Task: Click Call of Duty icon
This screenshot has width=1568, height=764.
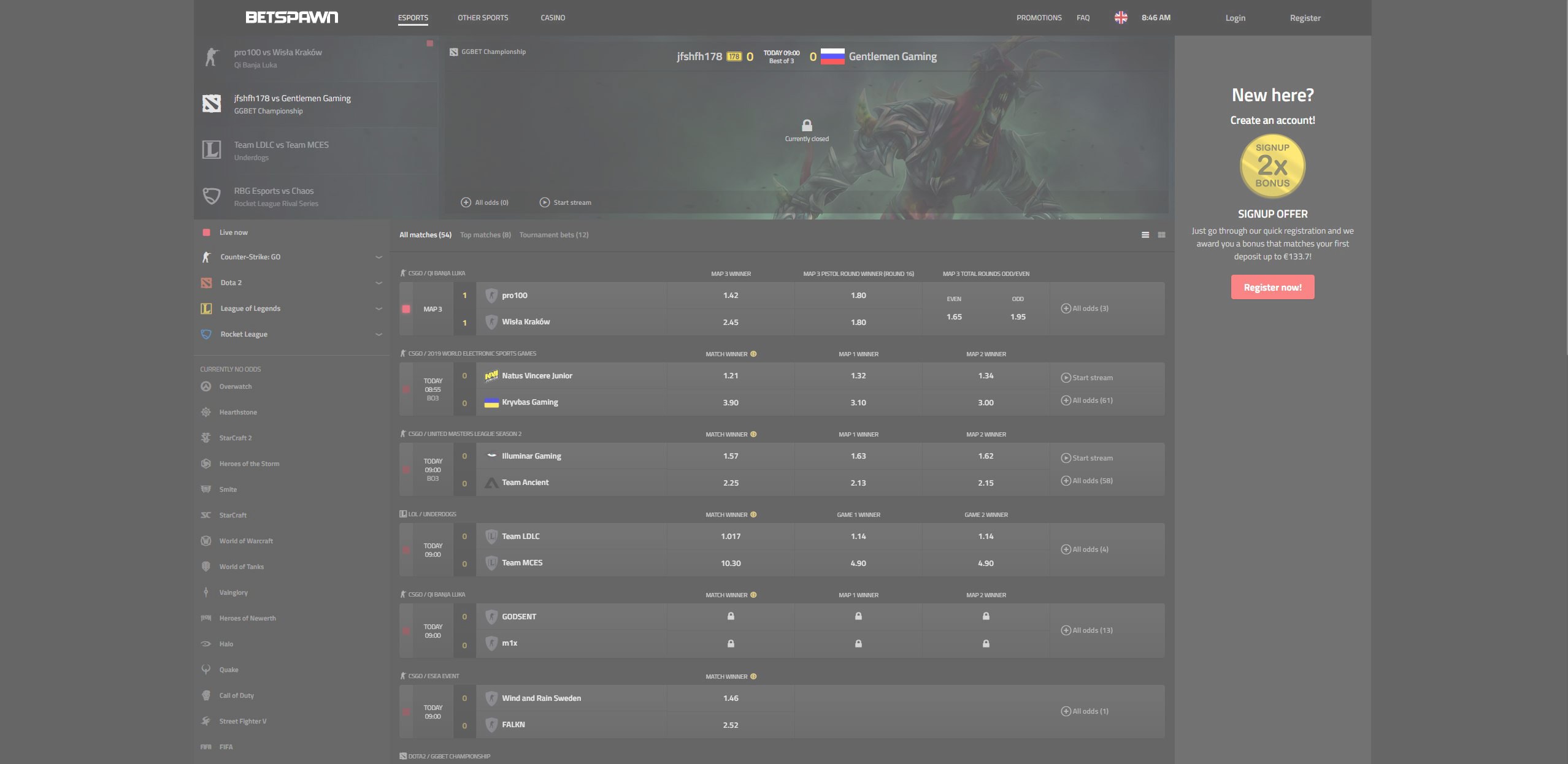Action: click(206, 695)
